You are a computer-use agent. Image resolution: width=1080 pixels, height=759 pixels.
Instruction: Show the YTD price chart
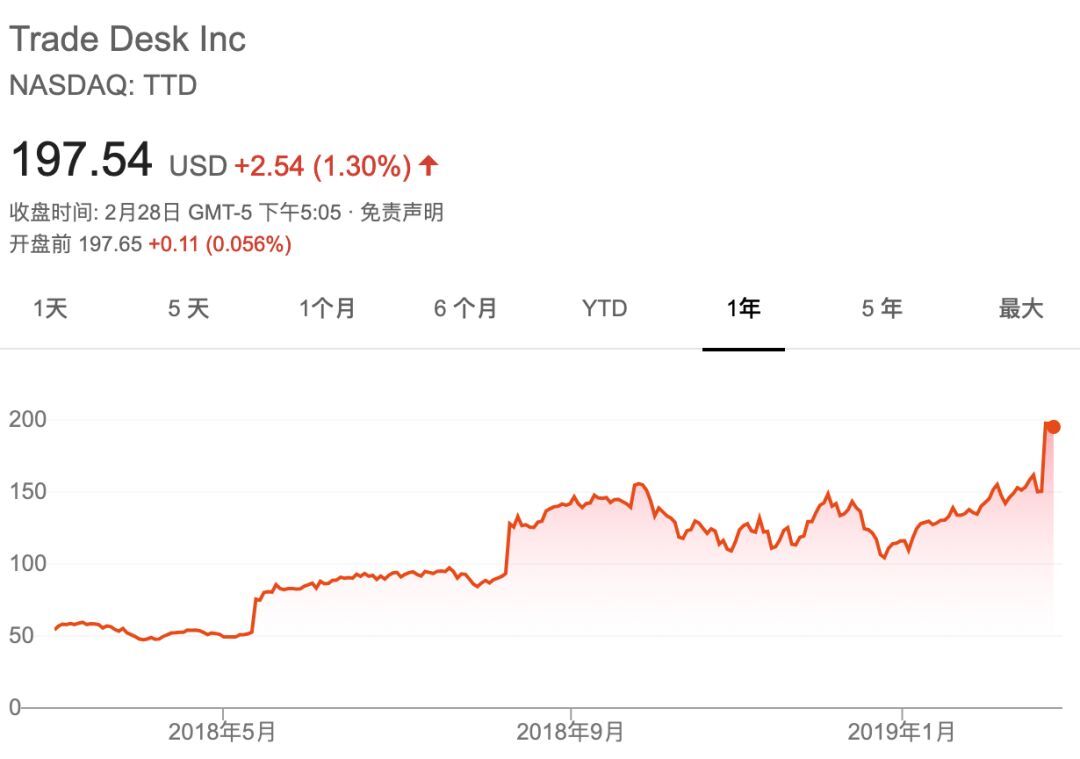605,308
